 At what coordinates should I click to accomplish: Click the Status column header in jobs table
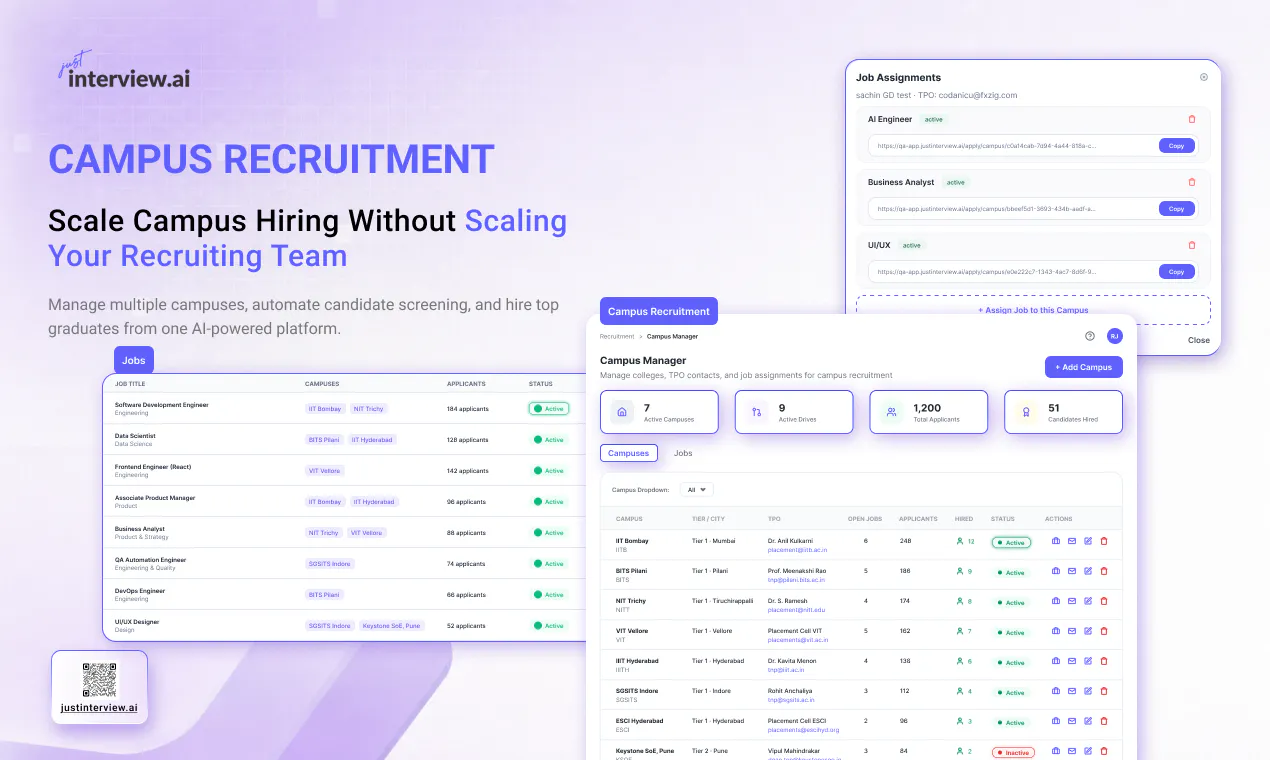pos(540,384)
